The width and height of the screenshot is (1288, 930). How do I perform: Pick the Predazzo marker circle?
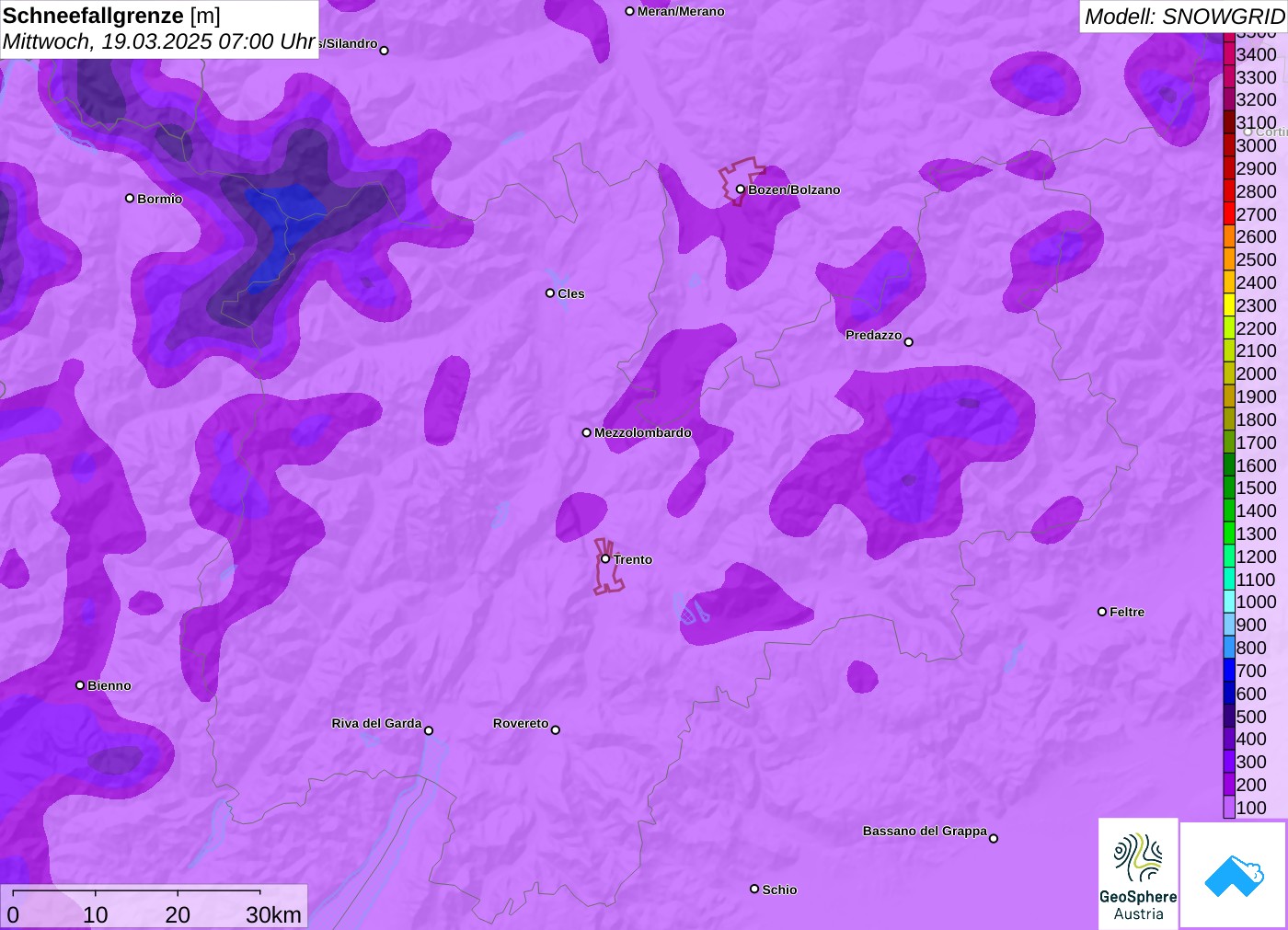pos(909,342)
